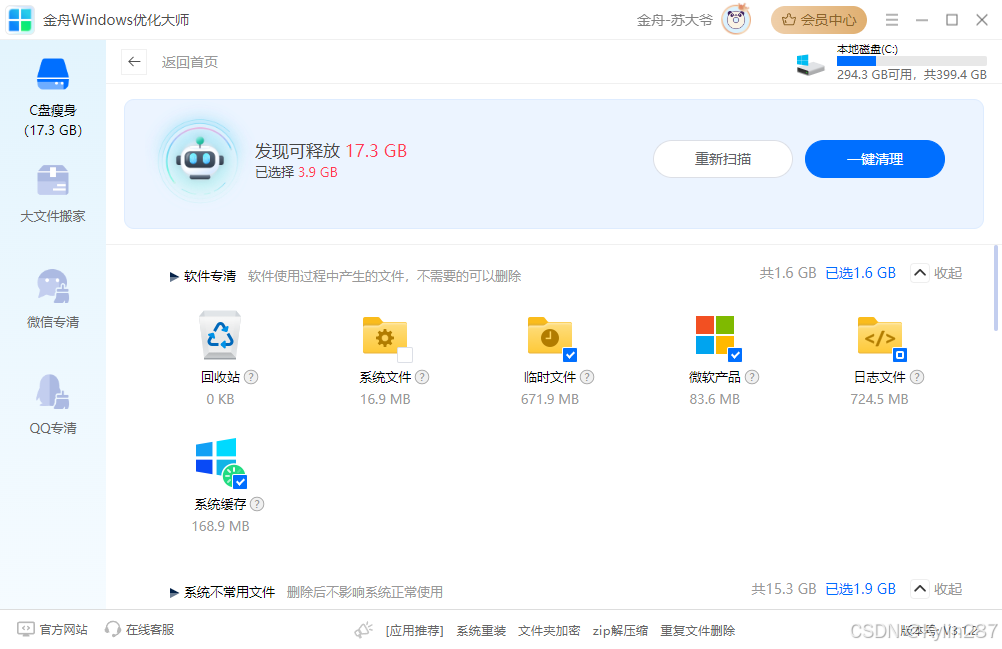Open the 会员中心 membership center
The height and width of the screenshot is (649, 1002).
click(x=819, y=20)
